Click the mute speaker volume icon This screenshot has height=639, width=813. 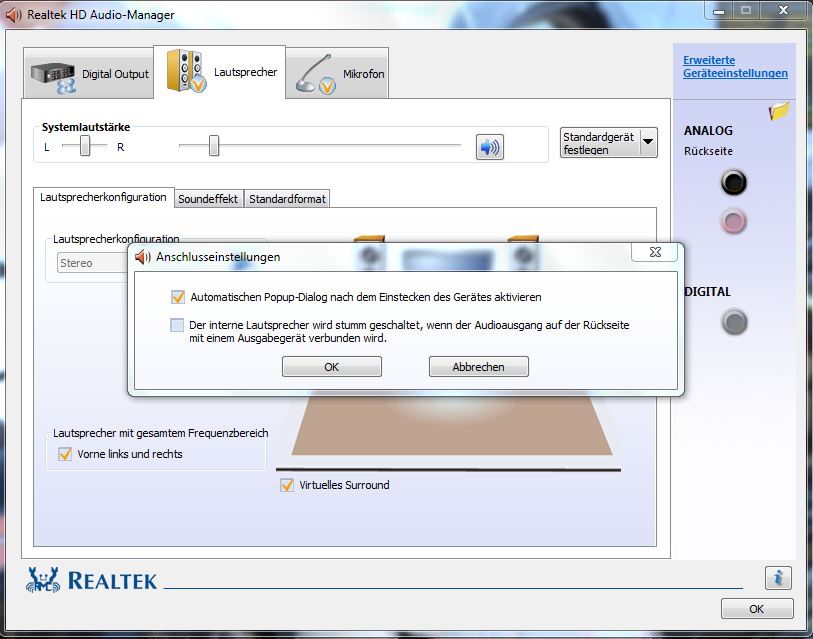pyautogui.click(x=489, y=147)
